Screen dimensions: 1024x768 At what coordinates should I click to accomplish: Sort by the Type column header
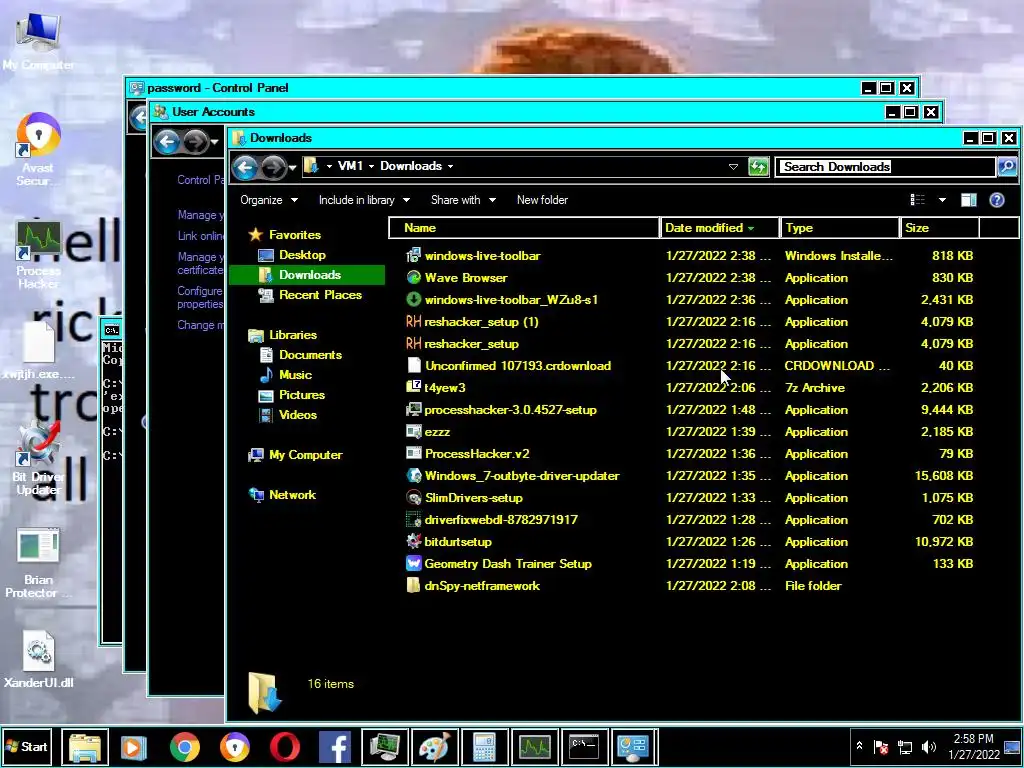click(x=839, y=228)
